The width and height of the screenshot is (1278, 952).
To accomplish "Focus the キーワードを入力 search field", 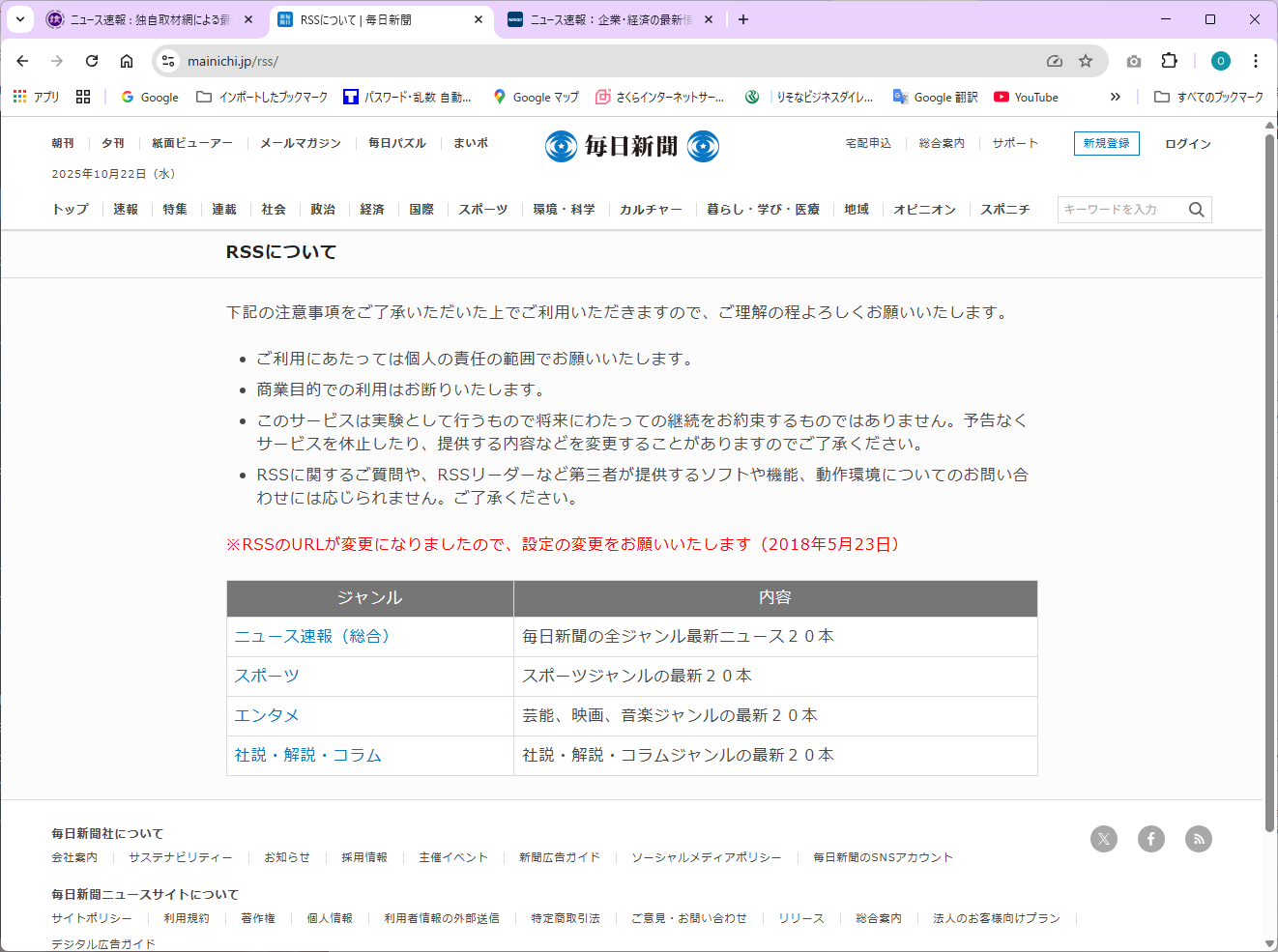I will coord(1119,210).
